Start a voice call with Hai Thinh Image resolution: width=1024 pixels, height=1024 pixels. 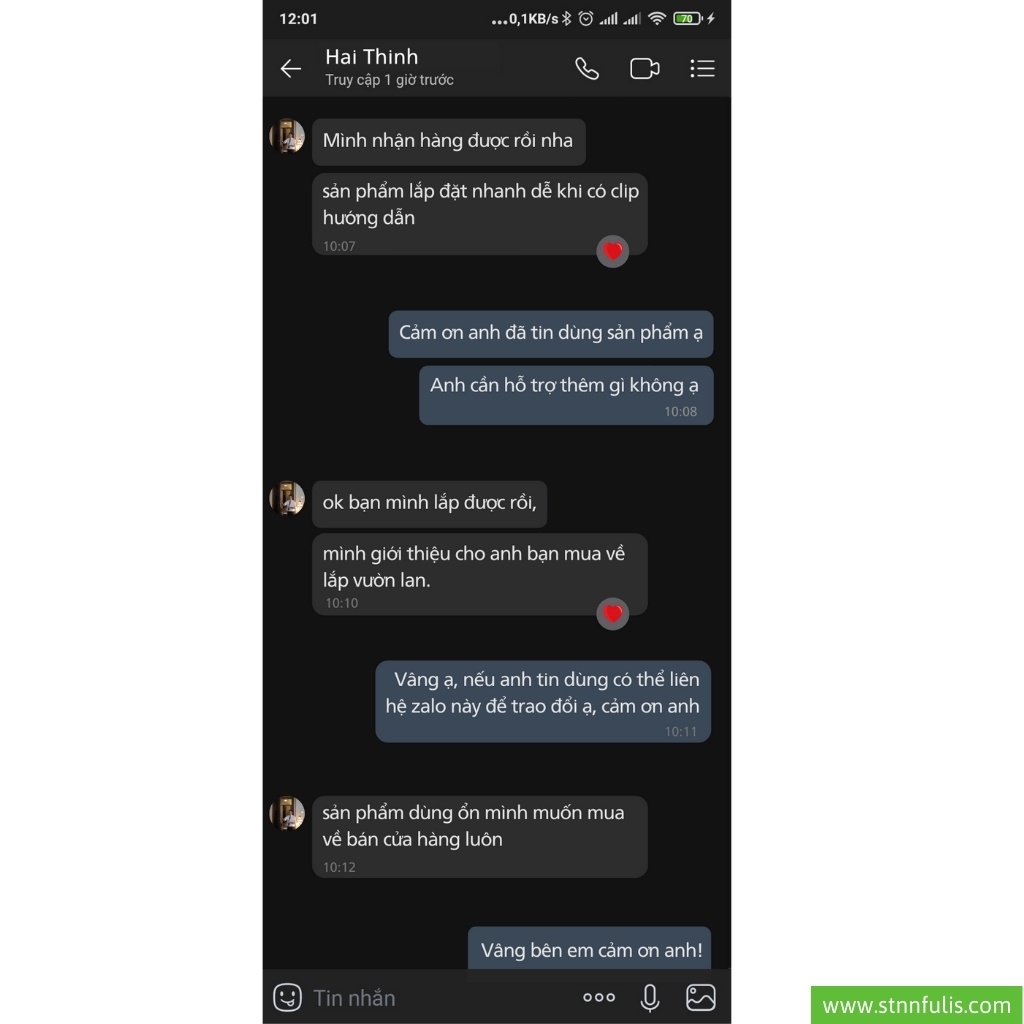(x=586, y=69)
